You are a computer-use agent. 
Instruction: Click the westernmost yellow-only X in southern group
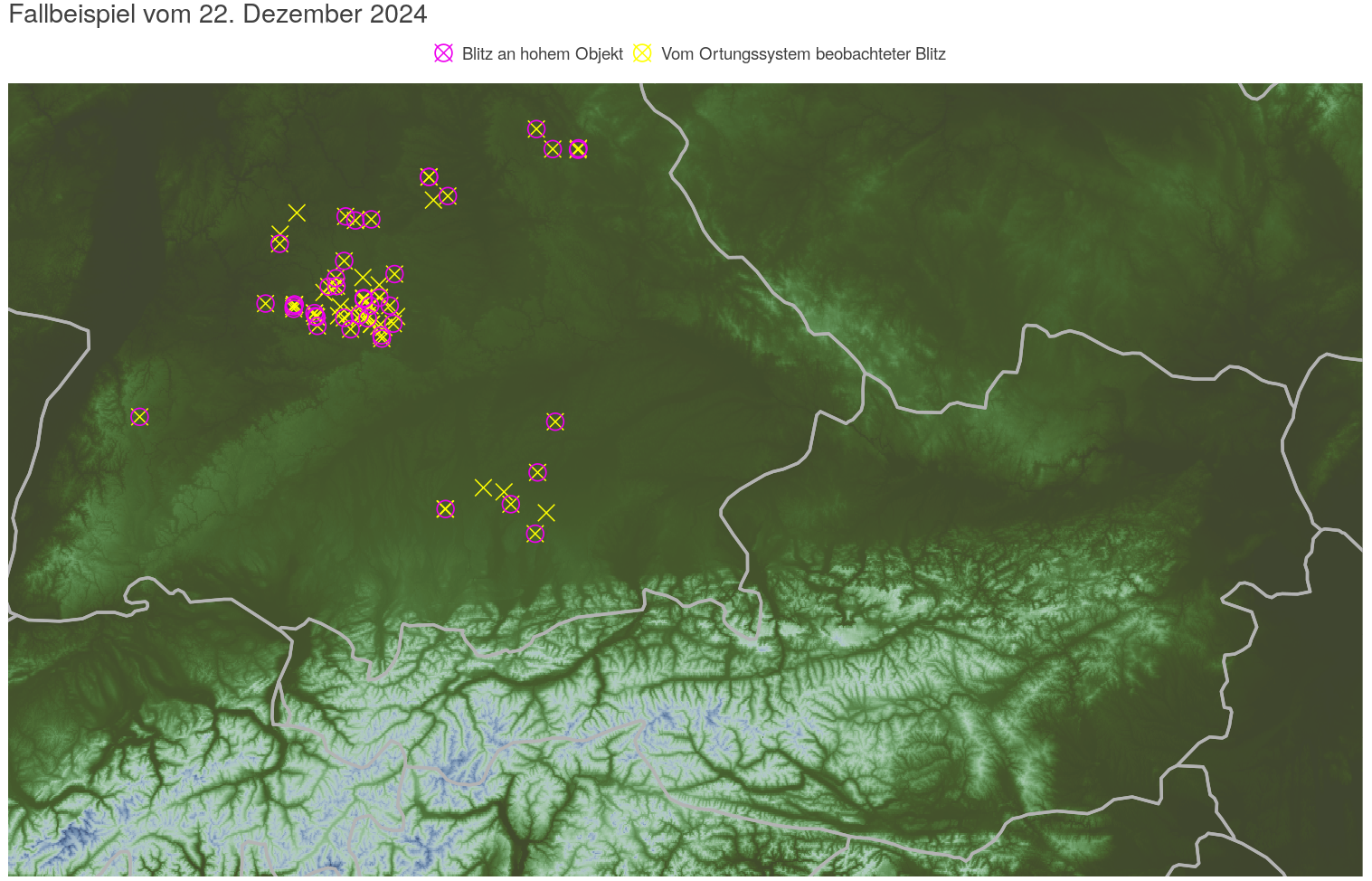coord(483,488)
